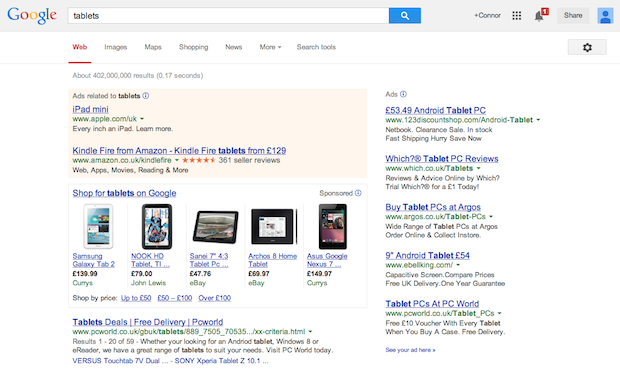Open the Sanei 7" Tablet Pc product image
The image size is (620, 374).
(x=215, y=227)
